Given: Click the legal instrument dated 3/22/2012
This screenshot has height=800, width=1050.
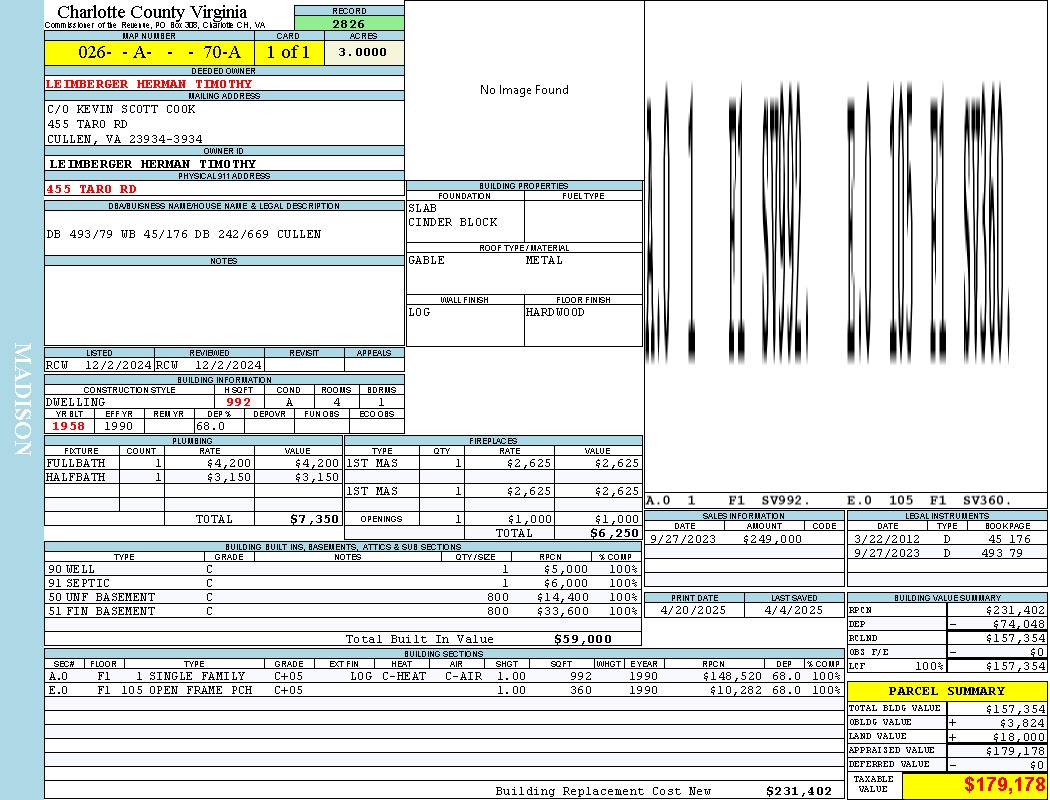Looking at the screenshot, I should [945, 539].
